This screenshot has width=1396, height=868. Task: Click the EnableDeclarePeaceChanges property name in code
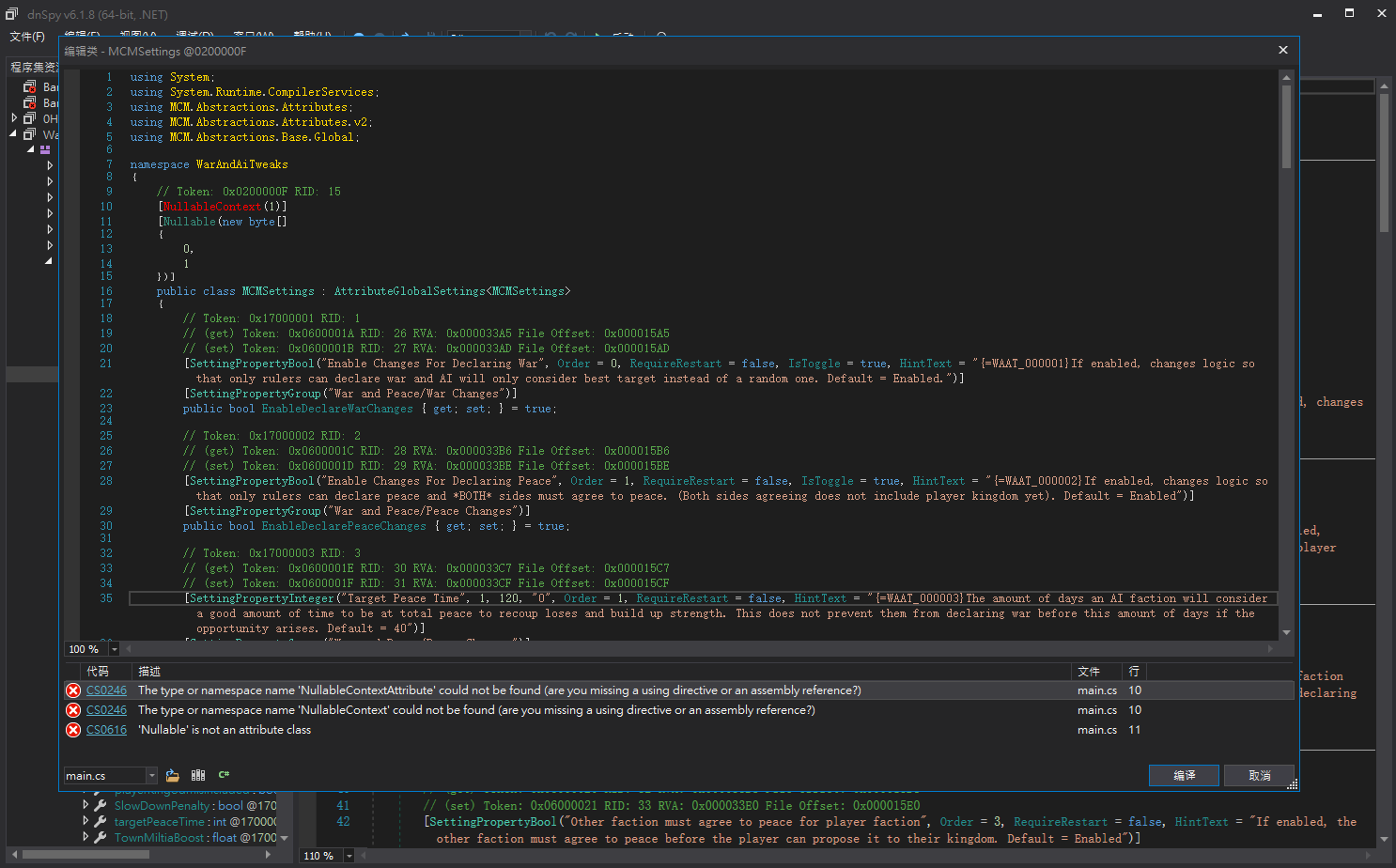point(344,526)
